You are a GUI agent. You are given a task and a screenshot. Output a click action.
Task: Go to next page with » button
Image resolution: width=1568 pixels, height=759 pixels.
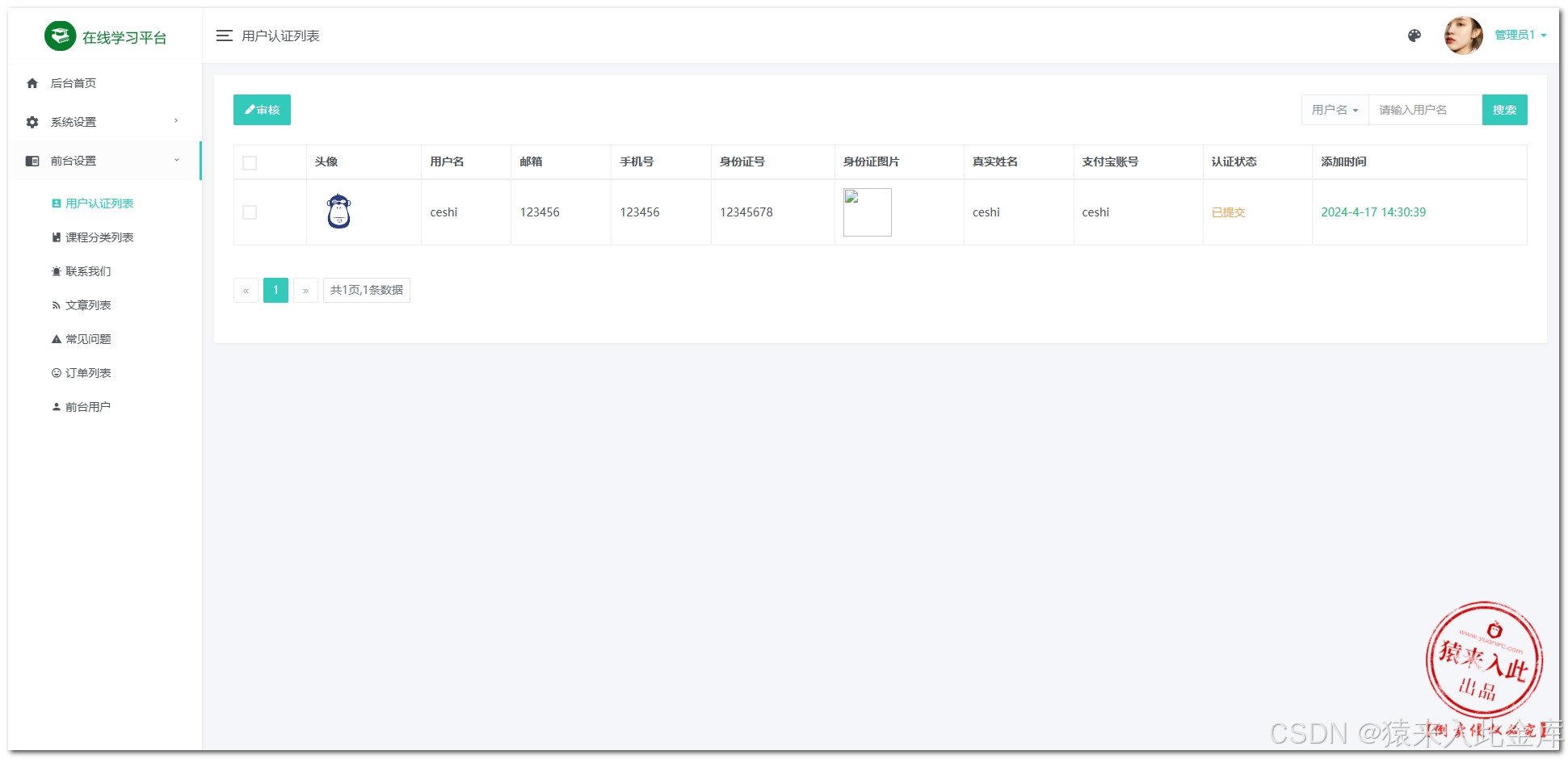pyautogui.click(x=305, y=290)
